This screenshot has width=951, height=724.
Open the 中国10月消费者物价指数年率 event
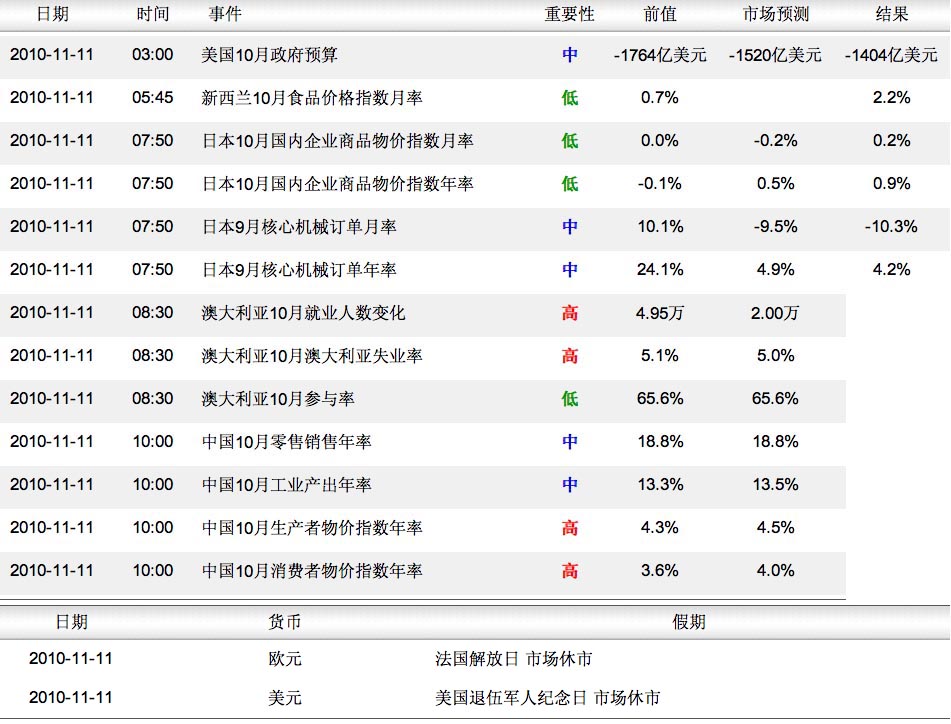coord(312,571)
